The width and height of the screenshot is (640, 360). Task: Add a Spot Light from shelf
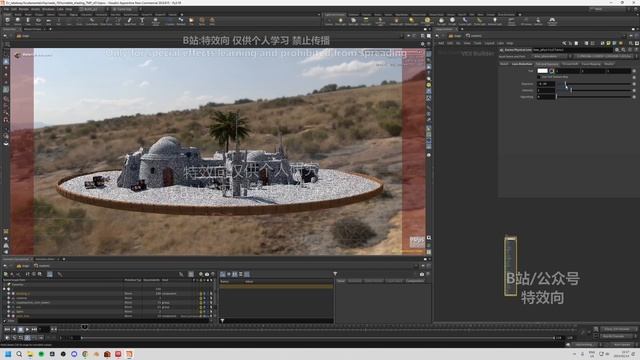coord(353,21)
